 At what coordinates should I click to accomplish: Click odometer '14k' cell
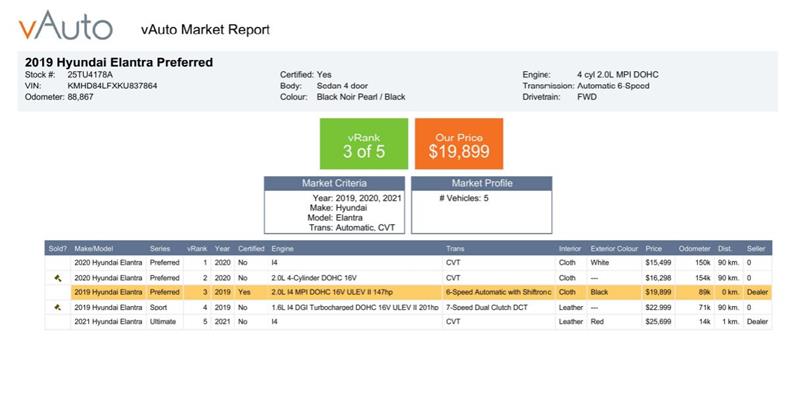(705, 322)
